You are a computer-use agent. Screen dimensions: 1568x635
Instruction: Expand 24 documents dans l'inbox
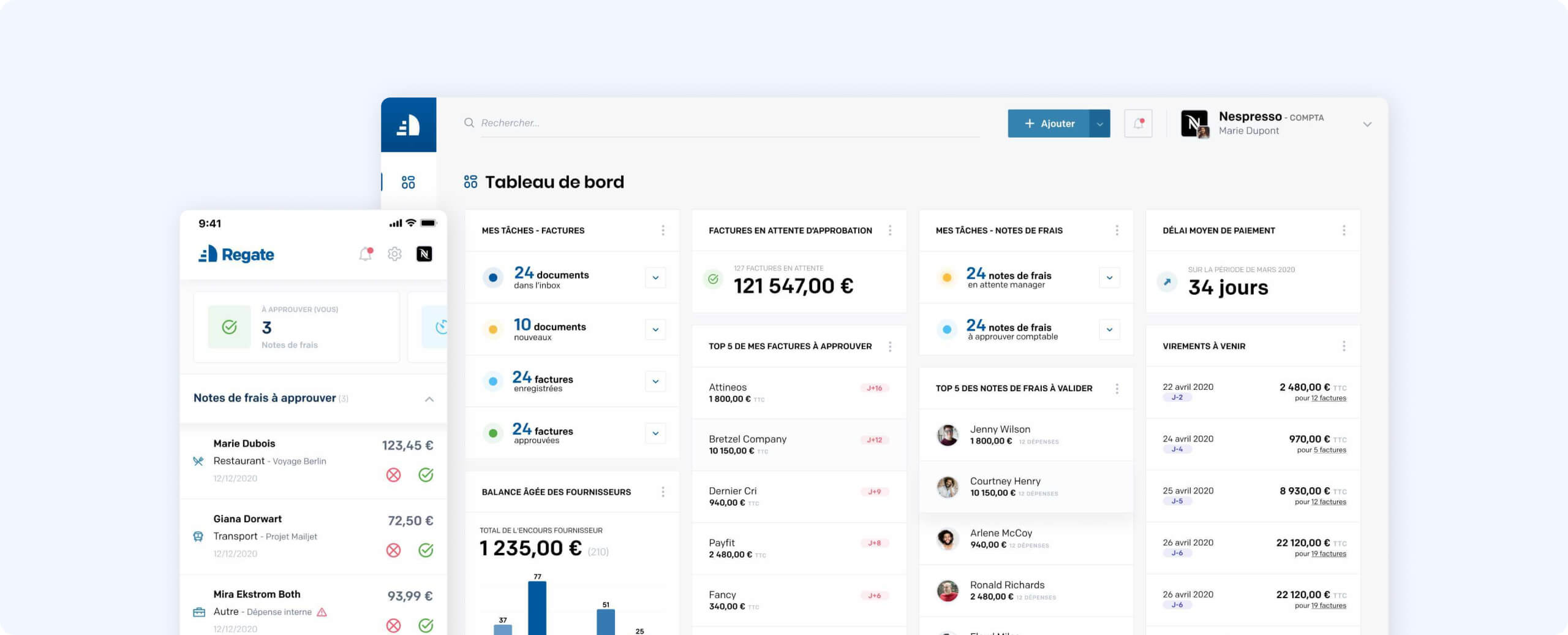pyautogui.click(x=655, y=278)
